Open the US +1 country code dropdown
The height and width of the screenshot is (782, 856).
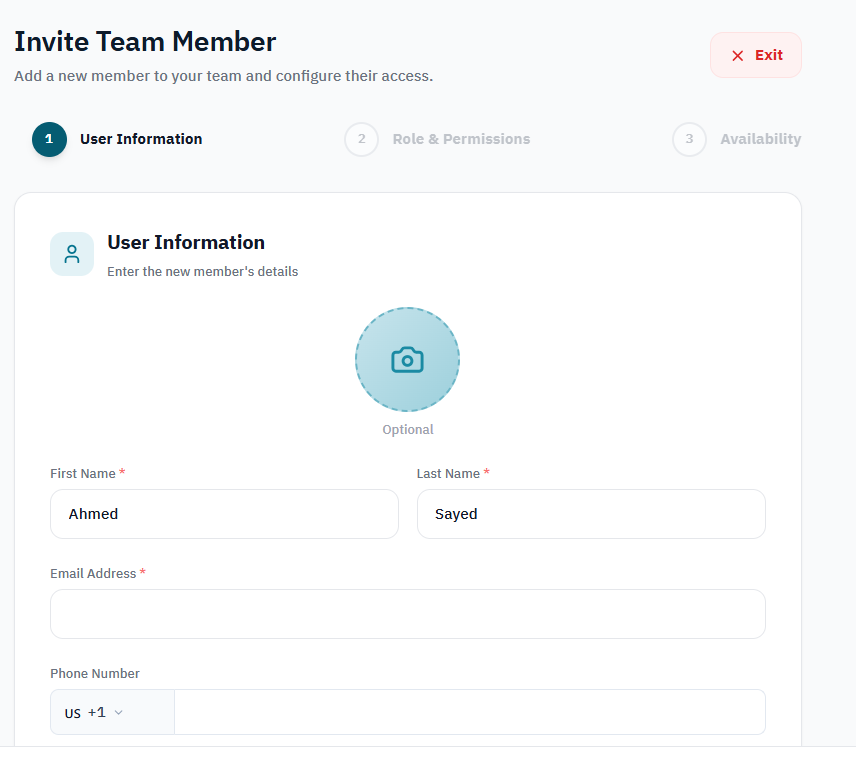pyautogui.click(x=112, y=712)
